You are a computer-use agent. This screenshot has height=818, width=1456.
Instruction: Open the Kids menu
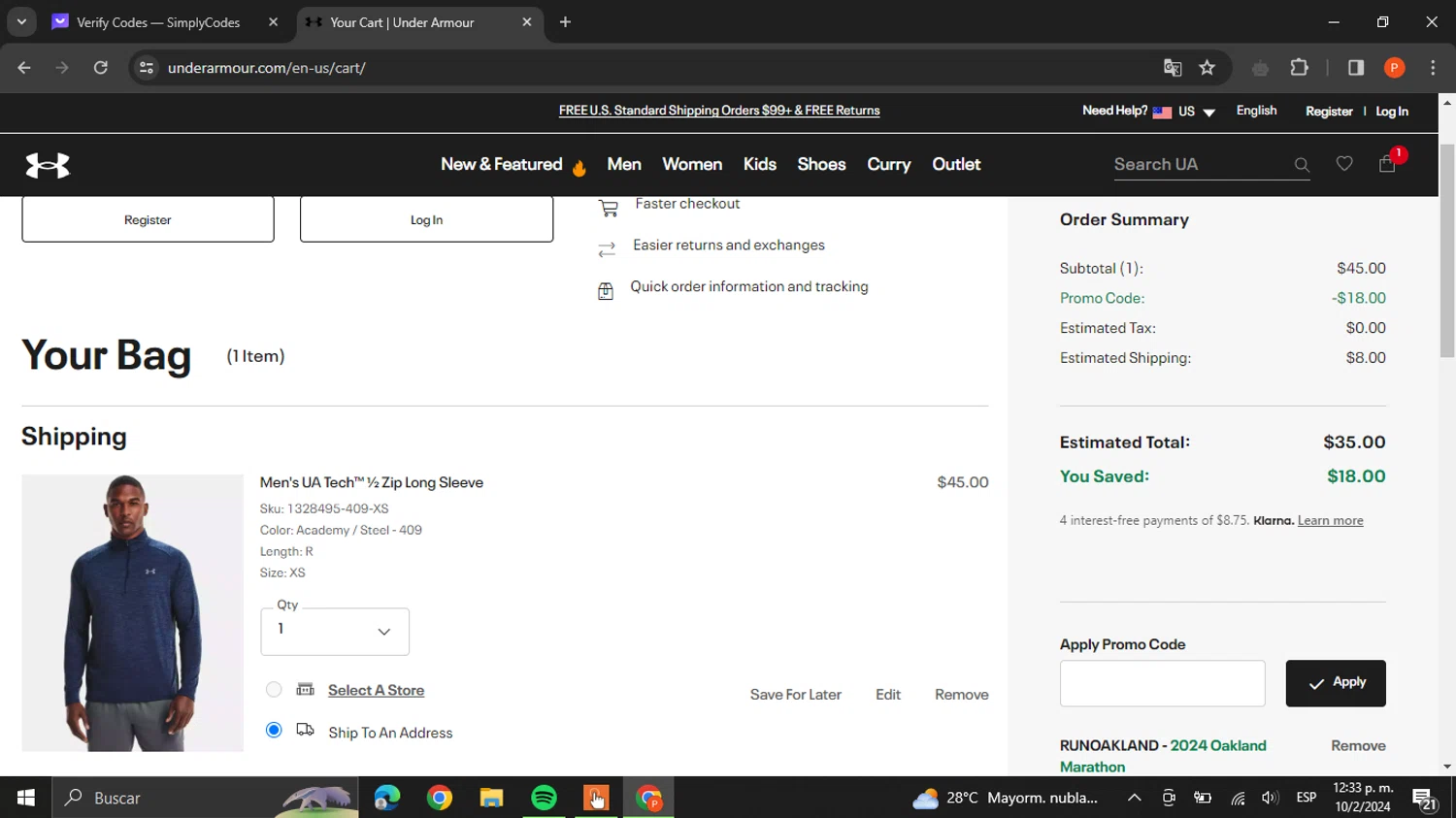pos(760,164)
